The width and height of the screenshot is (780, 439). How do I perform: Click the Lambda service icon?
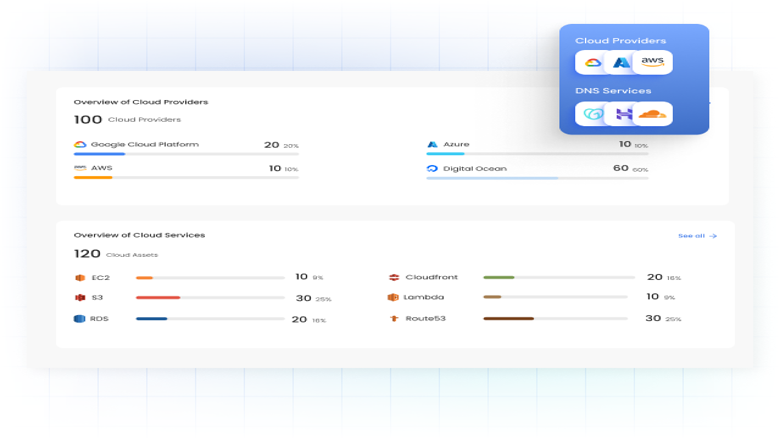pos(393,297)
